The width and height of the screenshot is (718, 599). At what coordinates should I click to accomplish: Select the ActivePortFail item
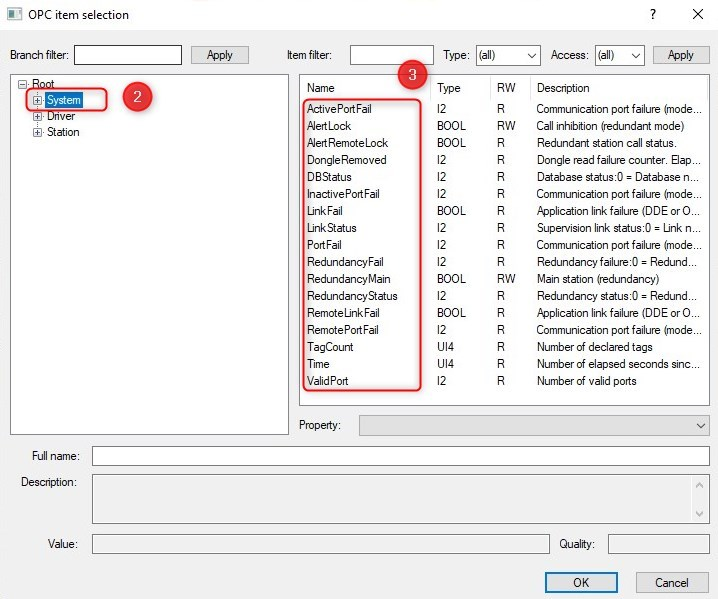(x=339, y=109)
